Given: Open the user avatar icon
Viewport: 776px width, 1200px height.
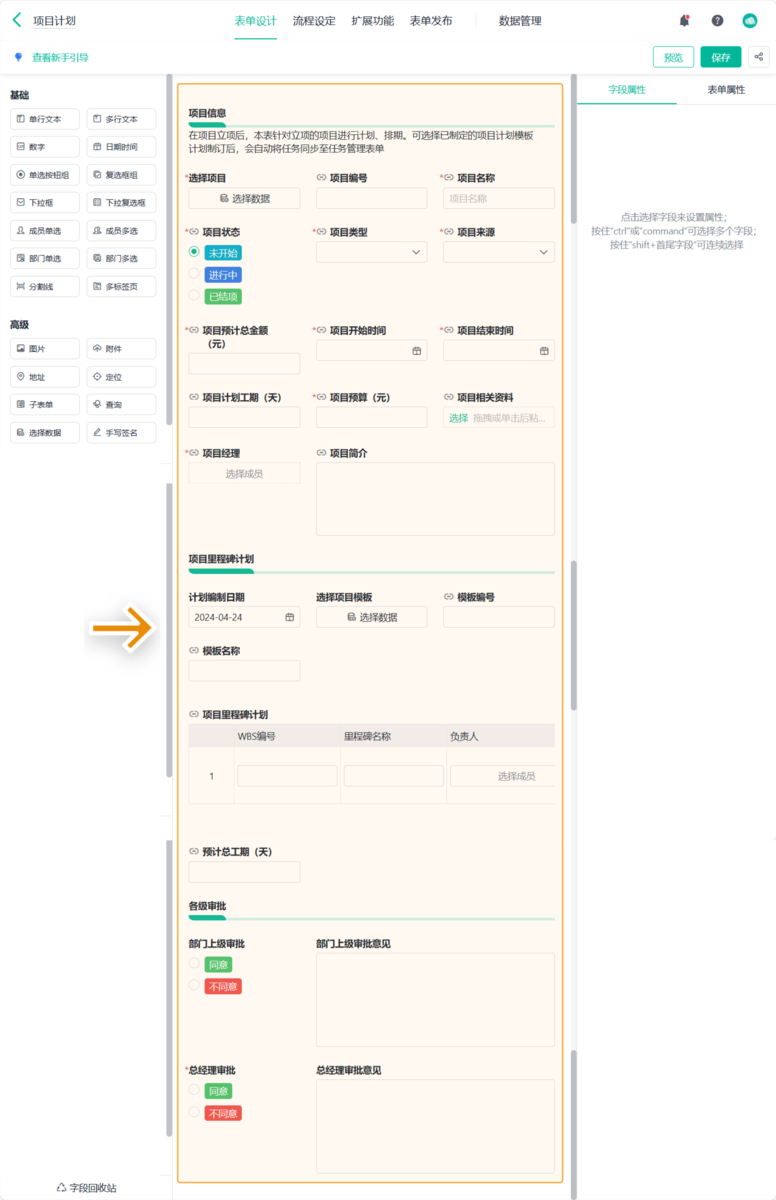Looking at the screenshot, I should click(x=750, y=20).
